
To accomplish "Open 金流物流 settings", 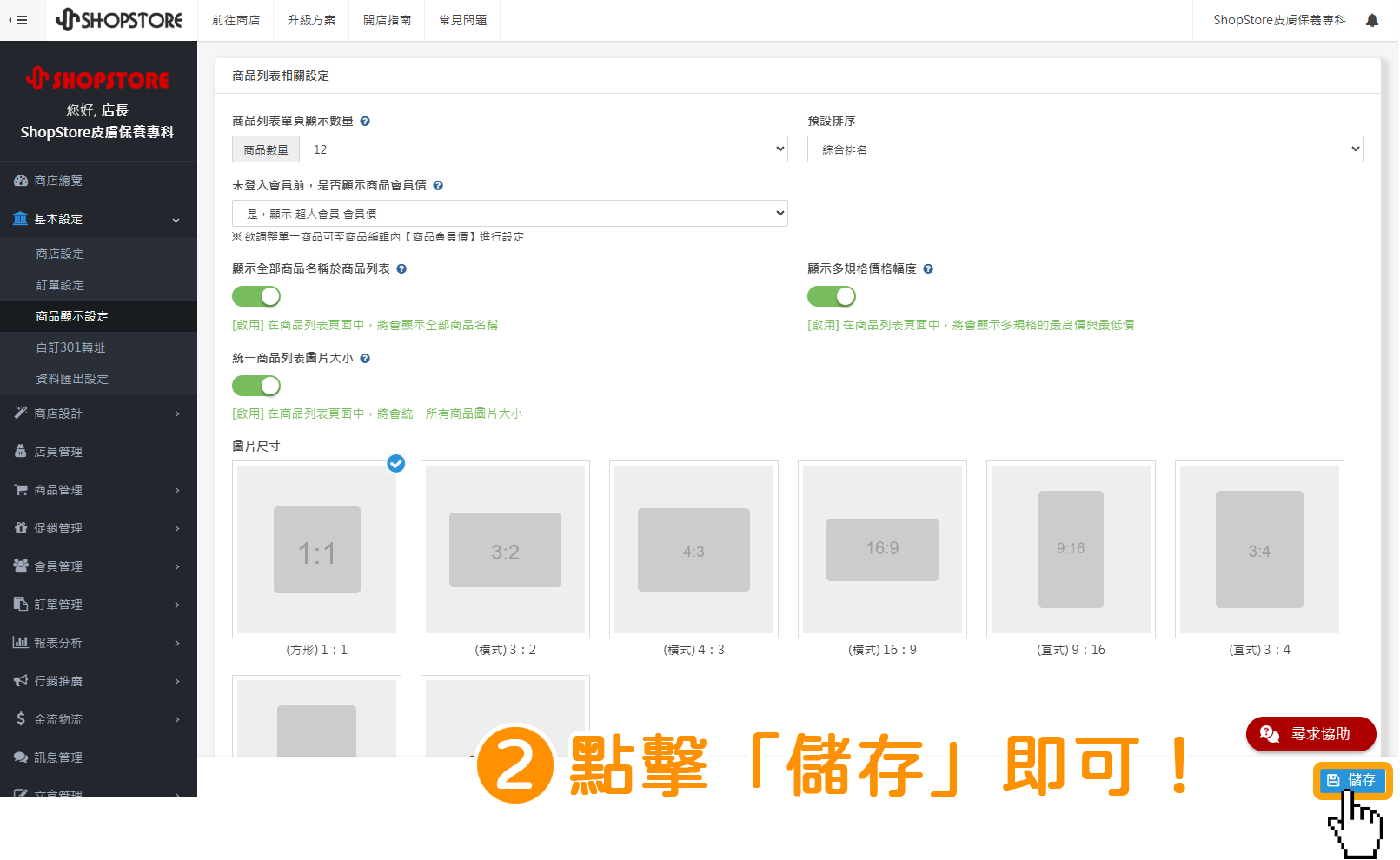I will 58,718.
